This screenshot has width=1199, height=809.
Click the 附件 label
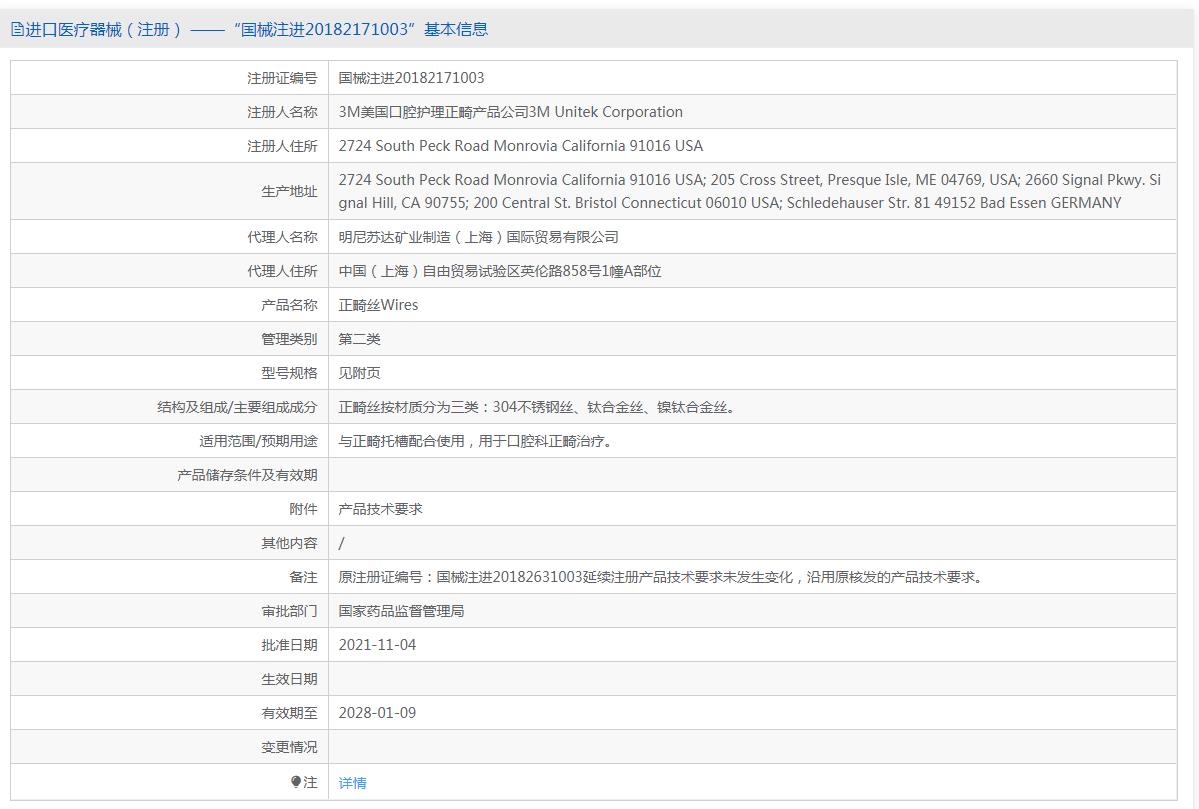click(x=303, y=509)
